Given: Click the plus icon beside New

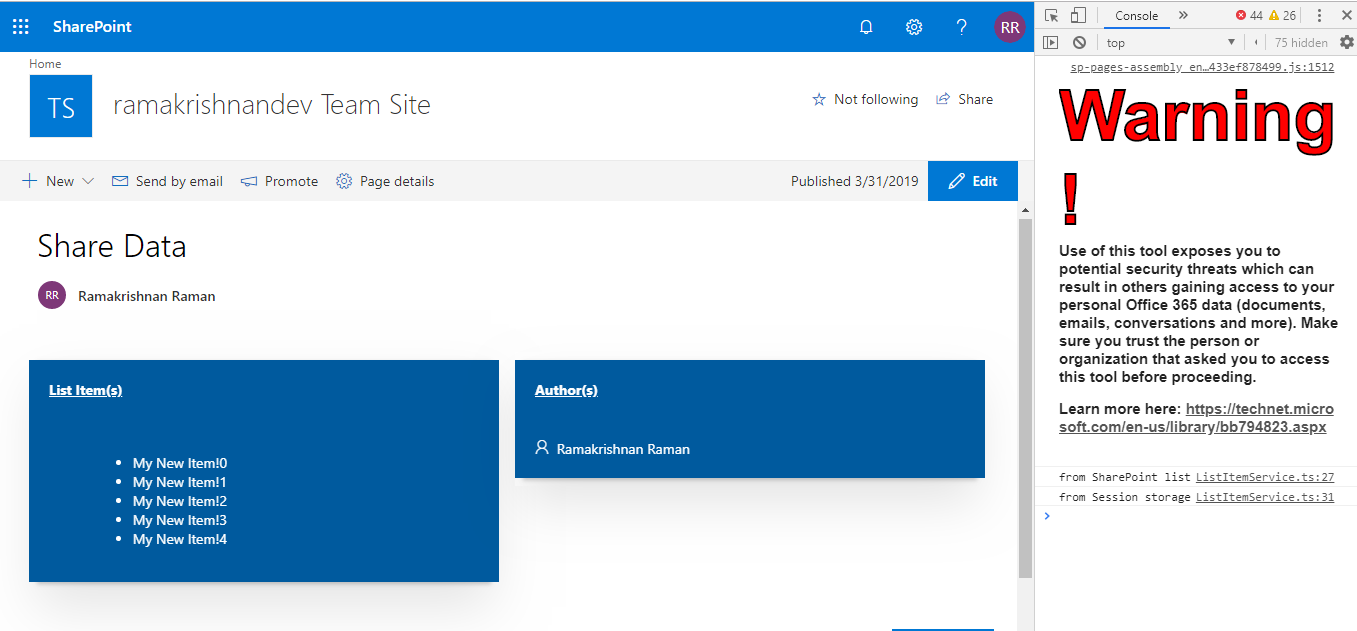Looking at the screenshot, I should 30,181.
